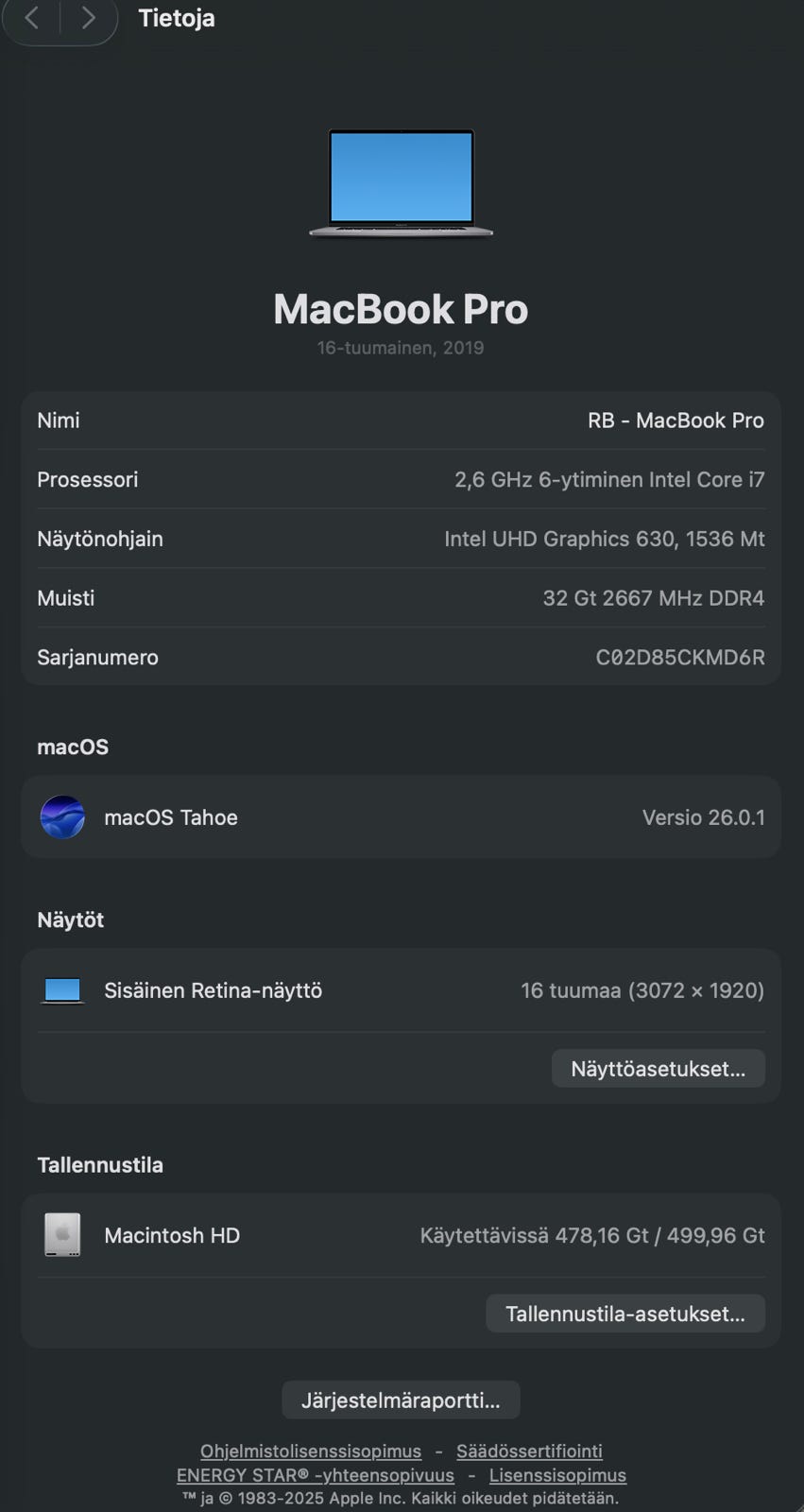Click the Retina display laptop icon
This screenshot has height=1512, width=804.
click(62, 990)
